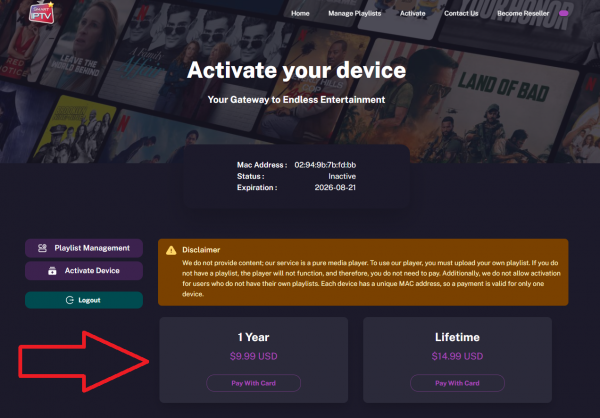This screenshot has width=600, height=418.
Task: Click the Disclaimer heading
Action: (x=201, y=250)
